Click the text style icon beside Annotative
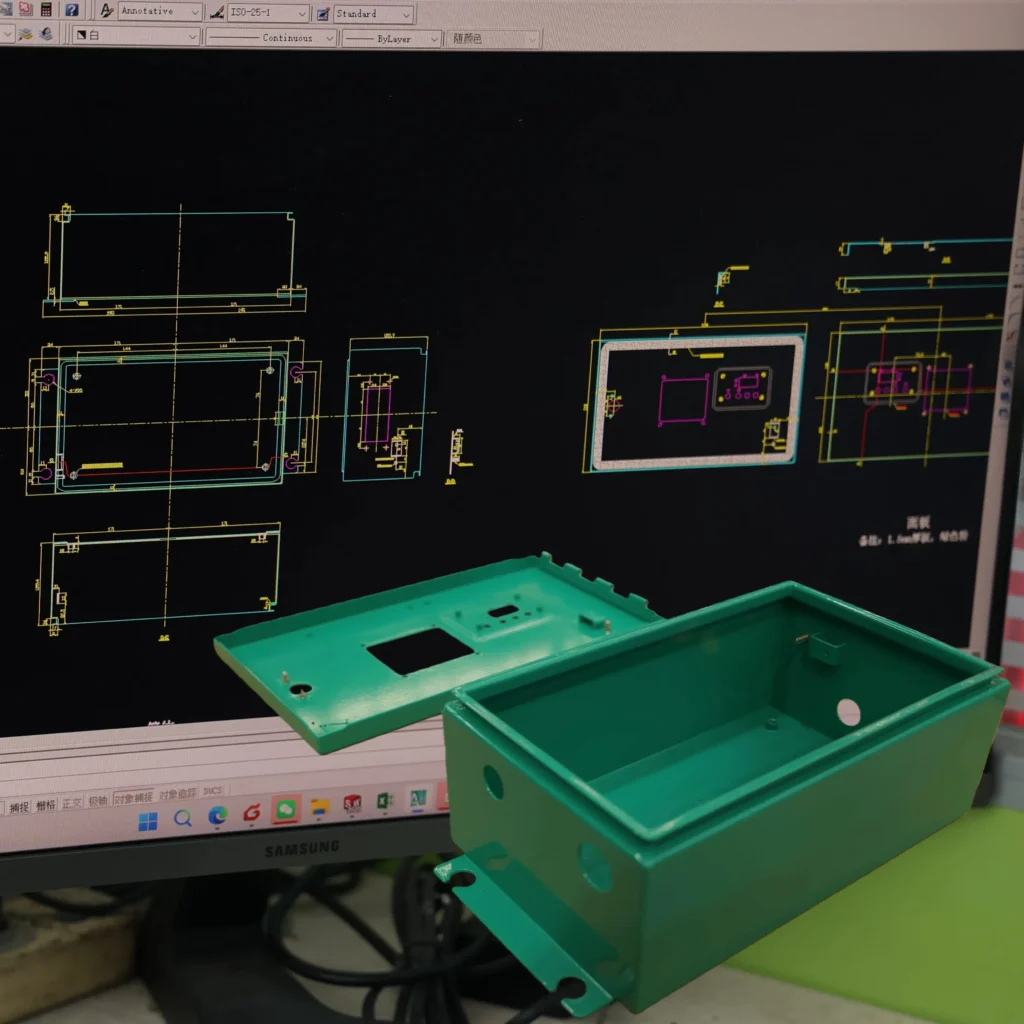The height and width of the screenshot is (1024, 1024). coord(106,11)
